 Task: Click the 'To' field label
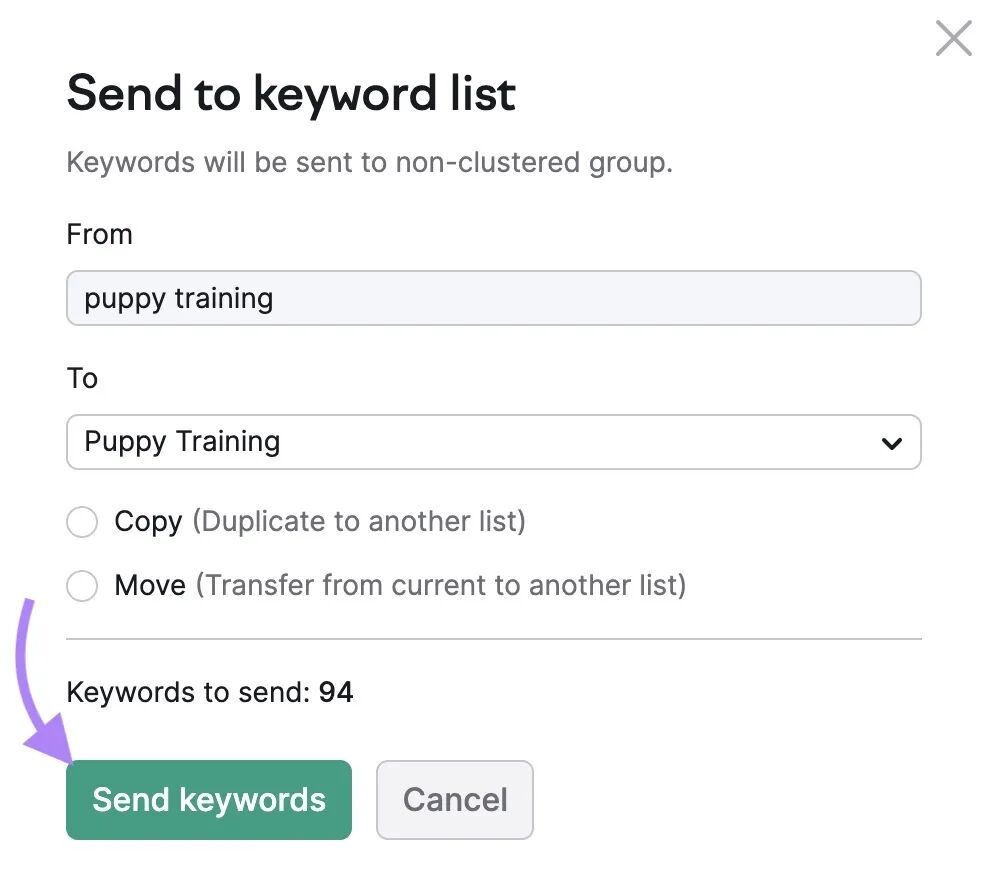tap(82, 378)
